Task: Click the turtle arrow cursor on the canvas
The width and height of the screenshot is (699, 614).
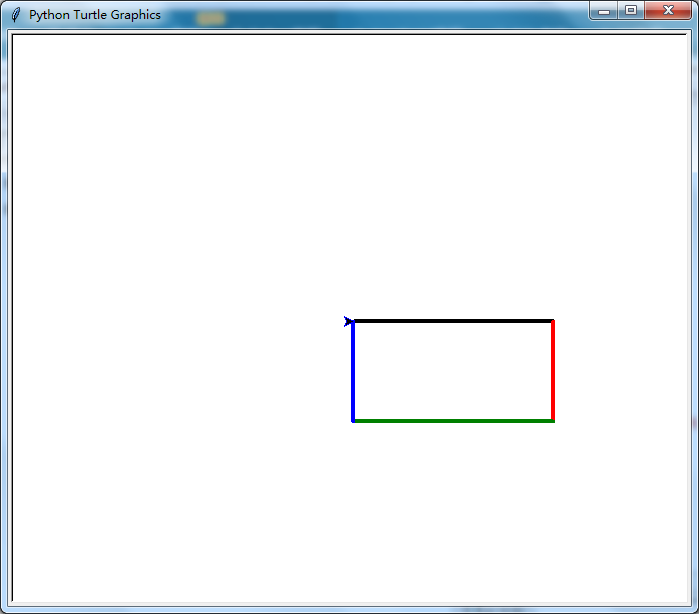Action: 348,321
